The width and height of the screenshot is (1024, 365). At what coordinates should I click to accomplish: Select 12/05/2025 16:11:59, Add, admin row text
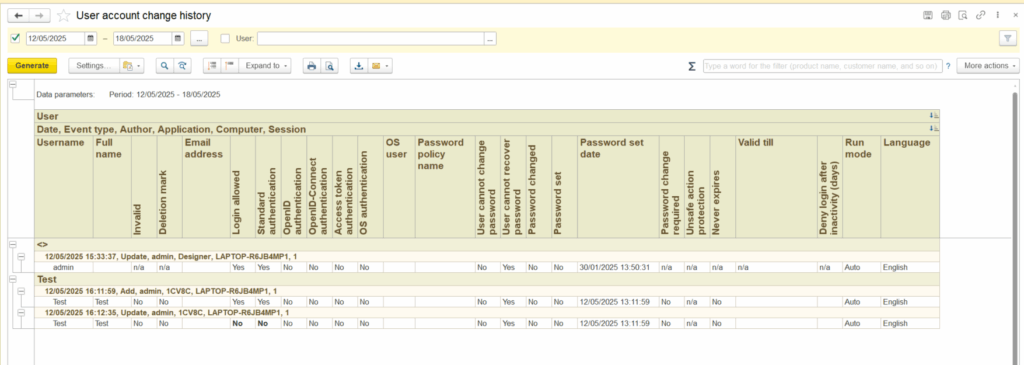click(x=161, y=291)
